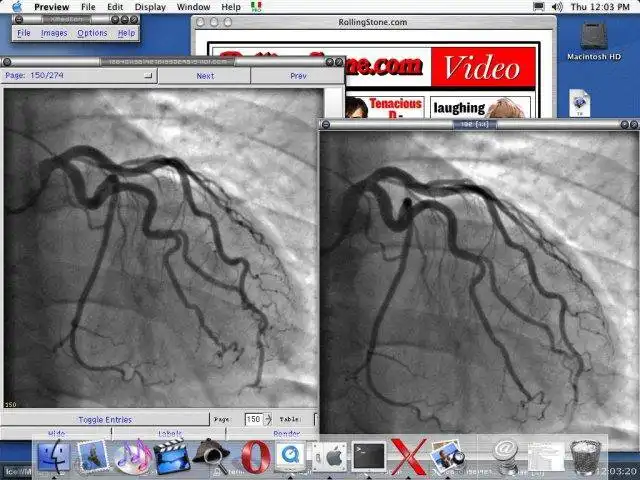Click the RollingStone.com window title bar
This screenshot has width=640, height=480.
(373, 22)
